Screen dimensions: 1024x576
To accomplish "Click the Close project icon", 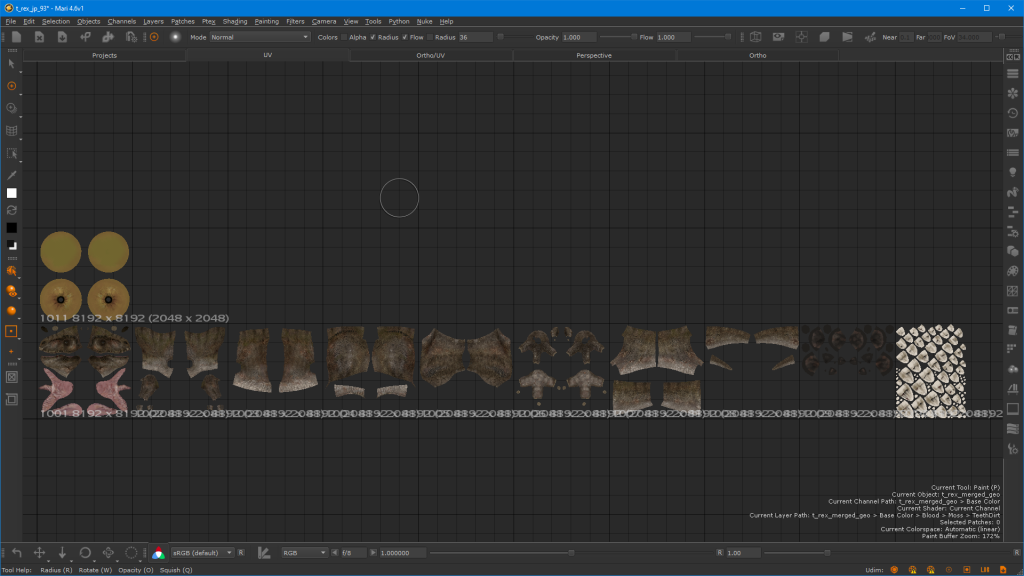I will click(39, 37).
